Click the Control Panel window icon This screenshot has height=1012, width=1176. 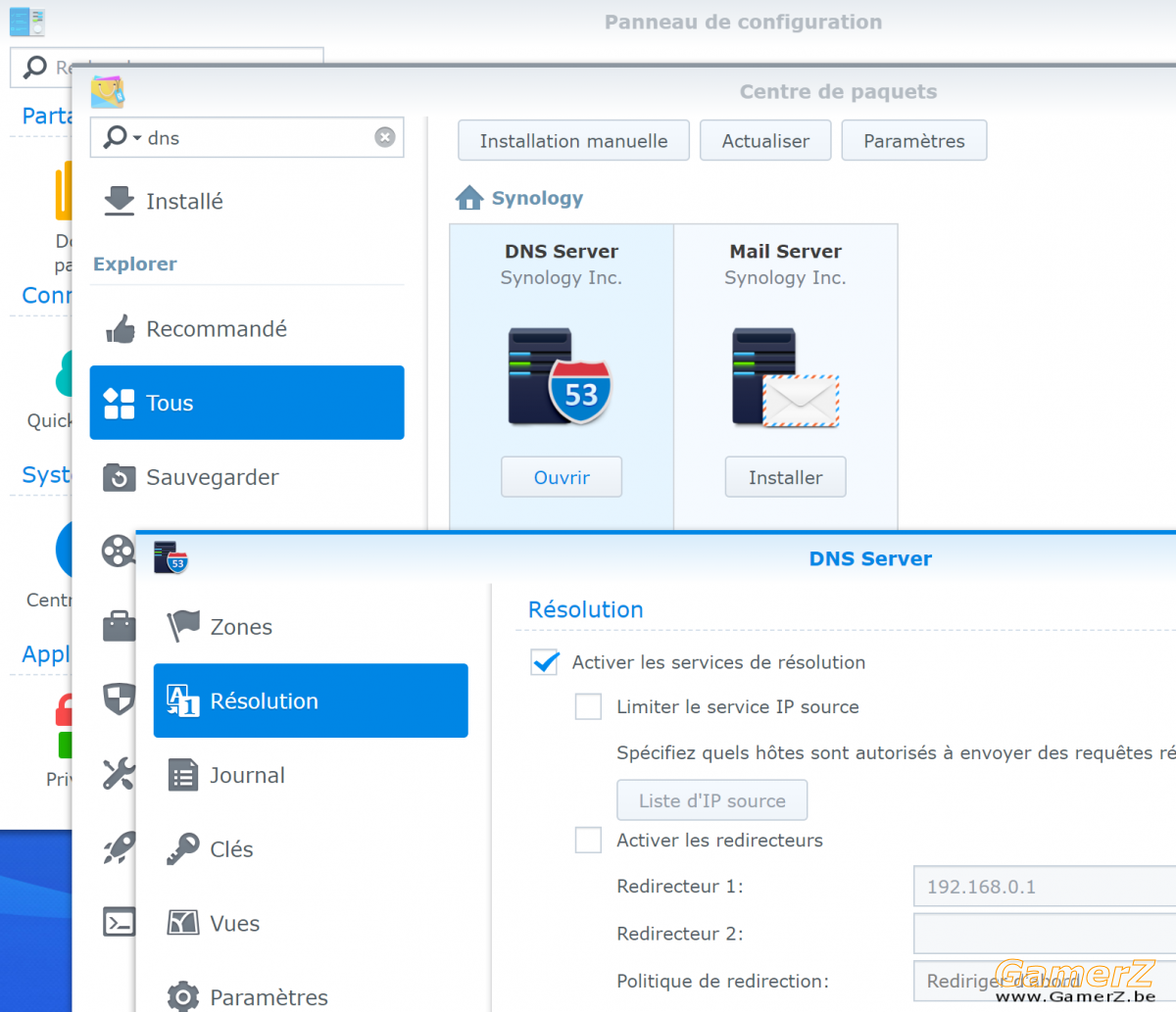click(26, 22)
